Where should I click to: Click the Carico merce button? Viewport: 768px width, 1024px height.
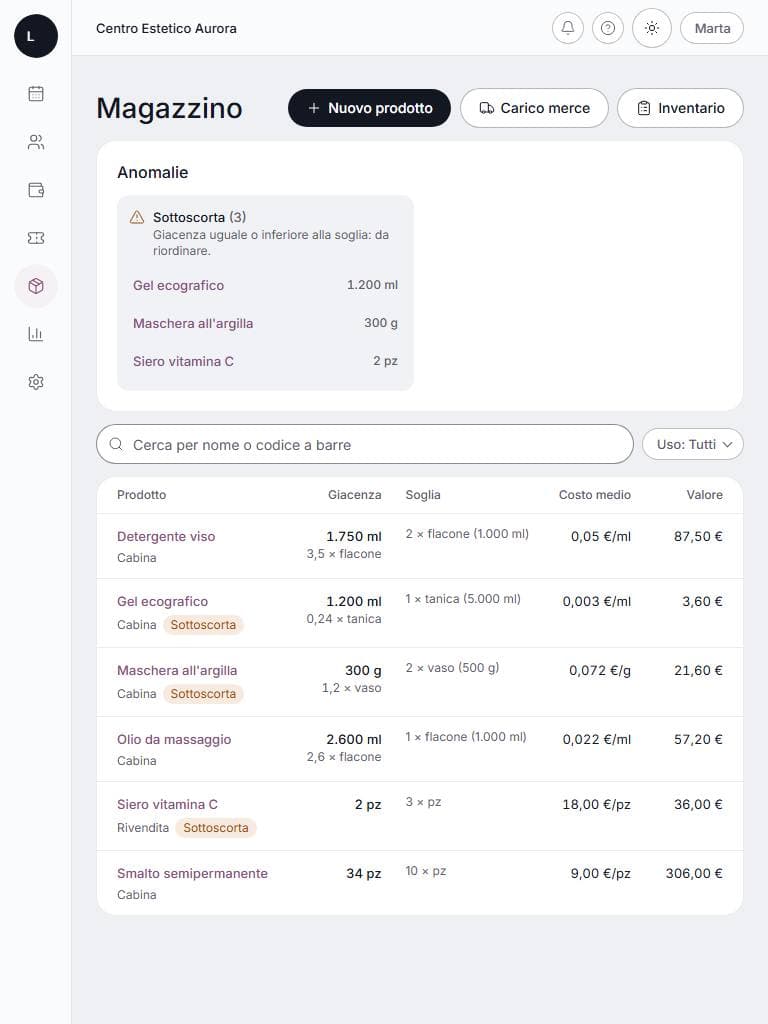pos(534,108)
